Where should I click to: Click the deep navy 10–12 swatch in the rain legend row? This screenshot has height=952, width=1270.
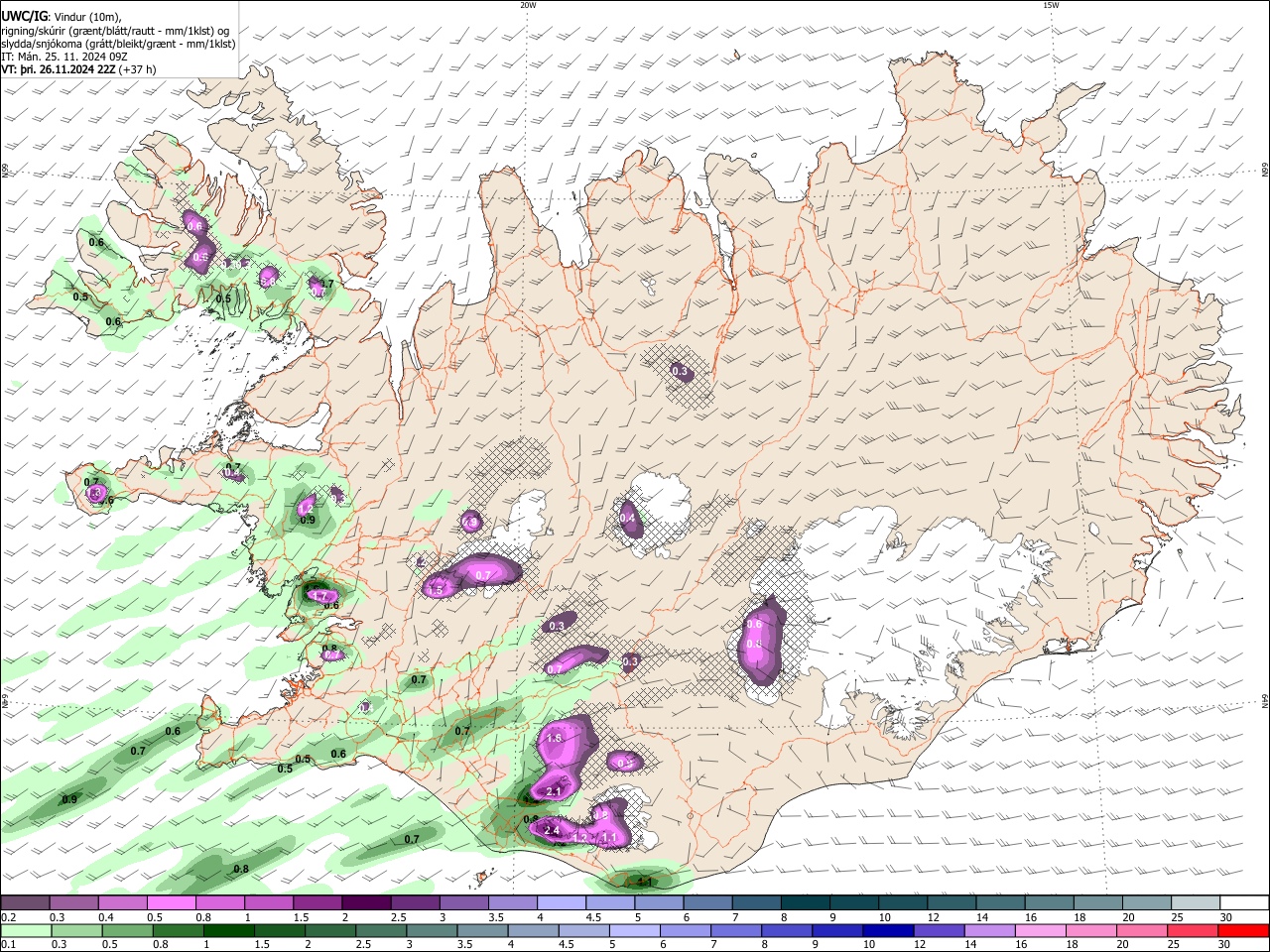(888, 930)
